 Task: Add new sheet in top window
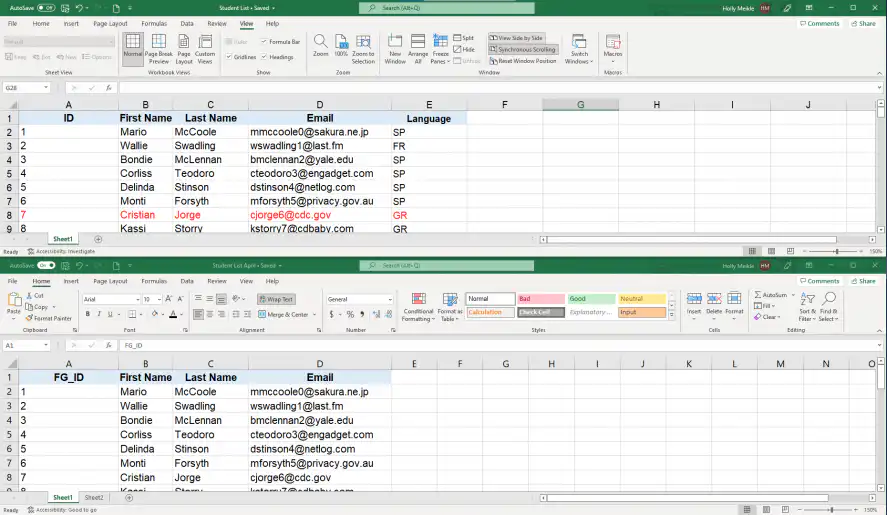[x=98, y=239]
